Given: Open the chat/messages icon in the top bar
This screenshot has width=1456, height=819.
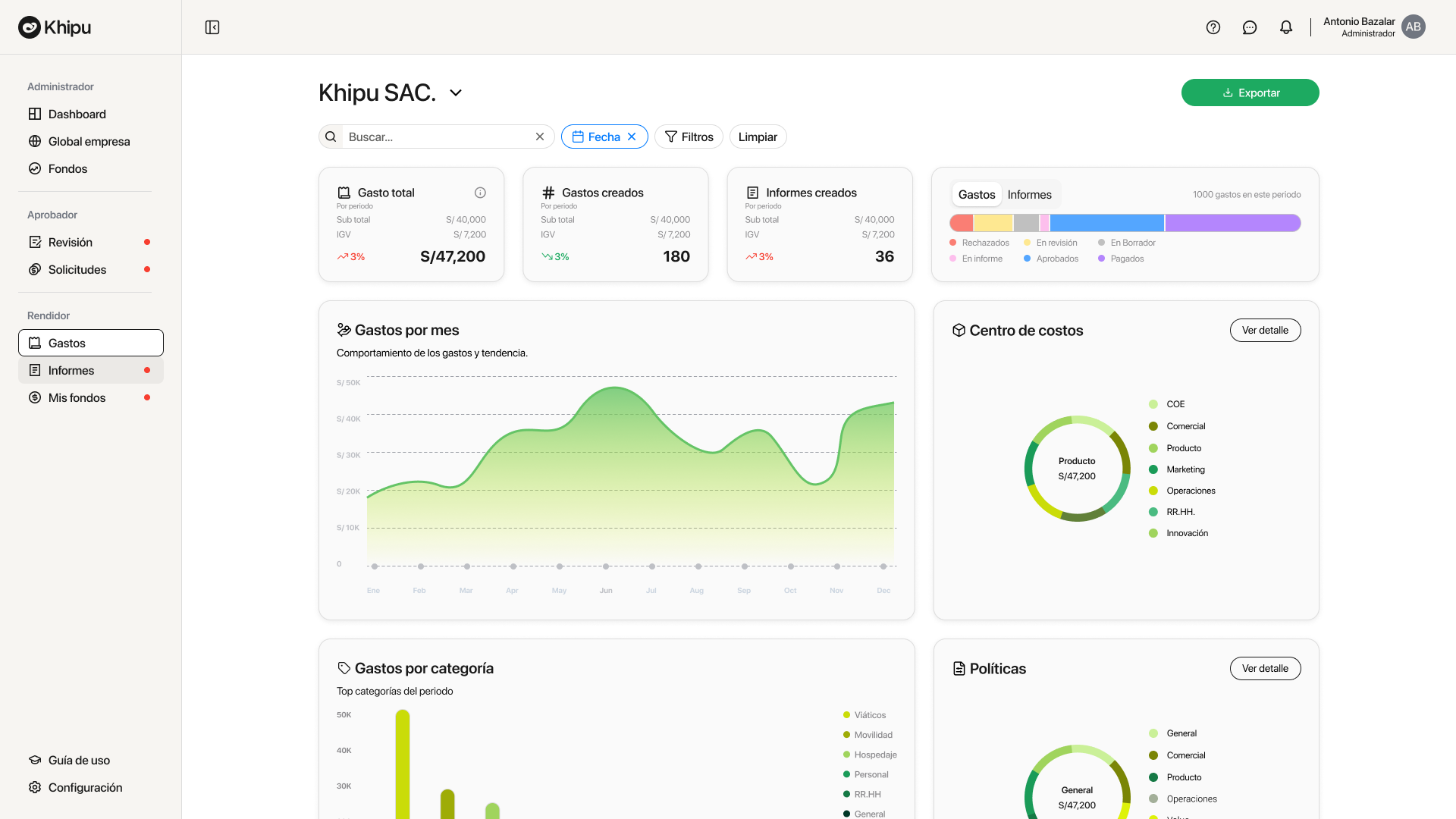Looking at the screenshot, I should click(x=1250, y=27).
